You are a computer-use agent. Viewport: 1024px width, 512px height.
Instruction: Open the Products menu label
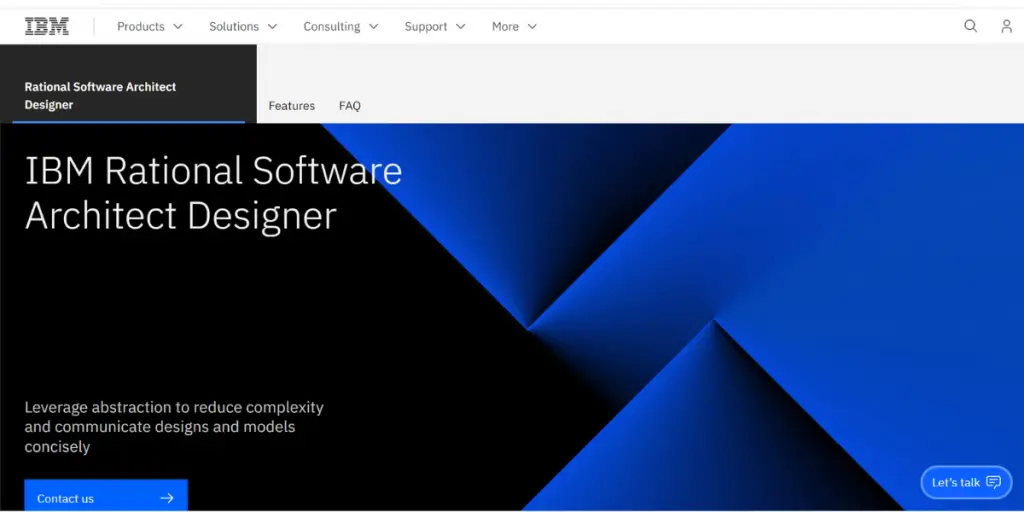(140, 26)
